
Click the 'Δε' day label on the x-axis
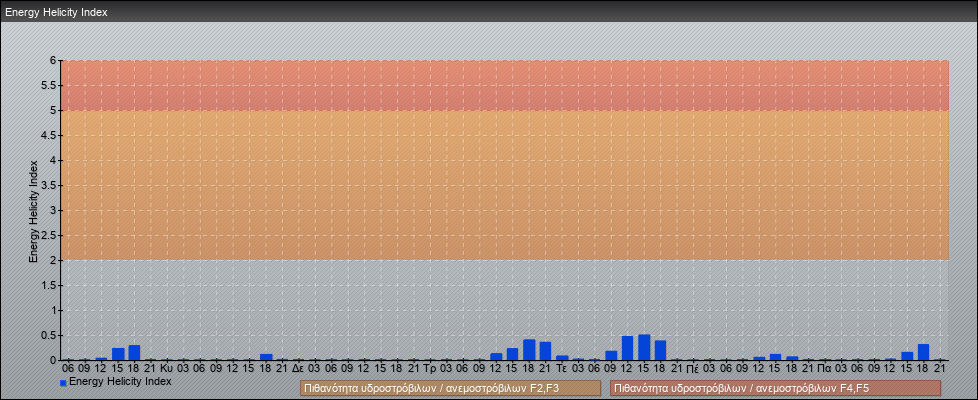click(298, 369)
